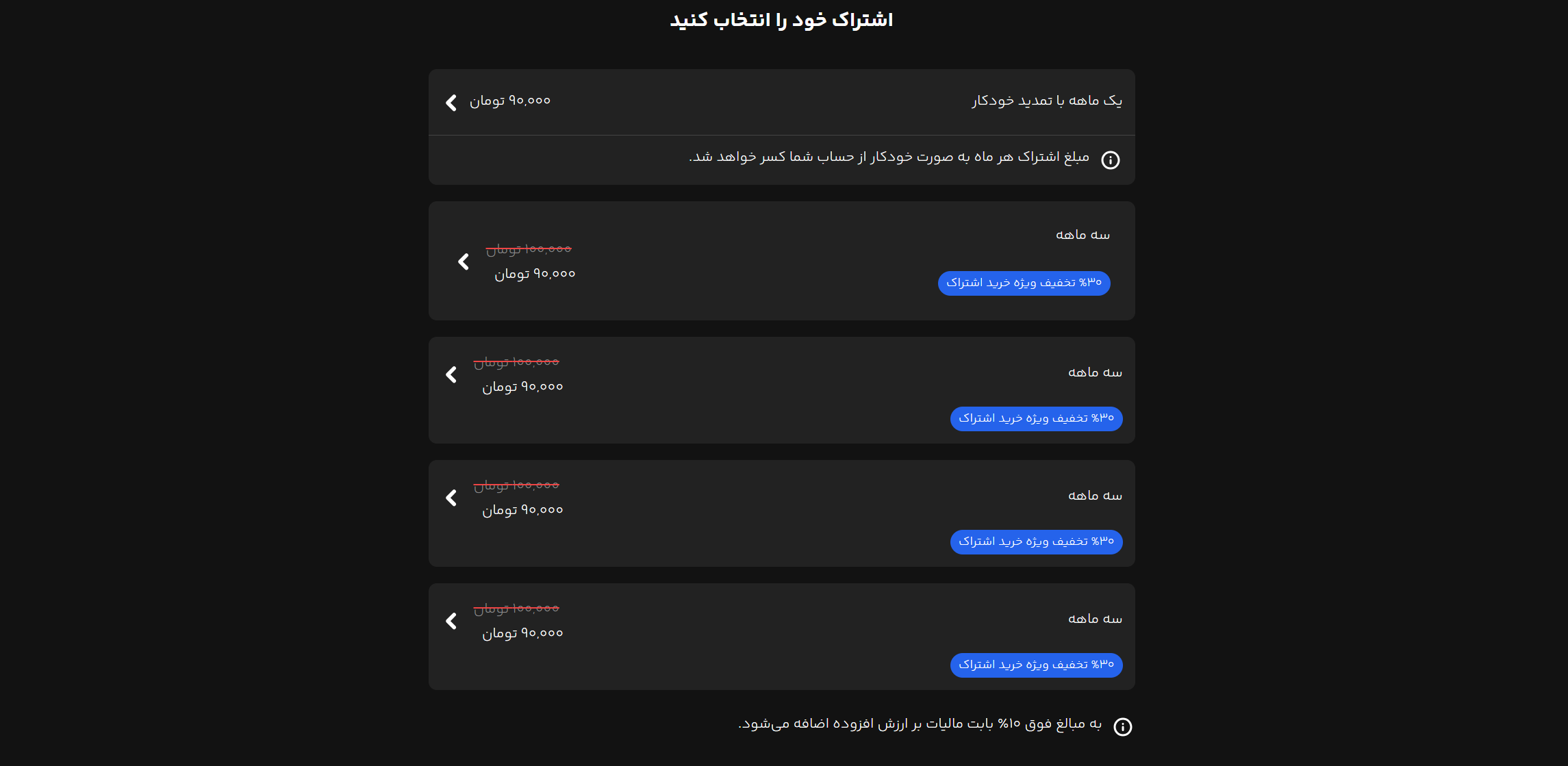
Task: Click the value-added tax note text
Action: coord(920,724)
